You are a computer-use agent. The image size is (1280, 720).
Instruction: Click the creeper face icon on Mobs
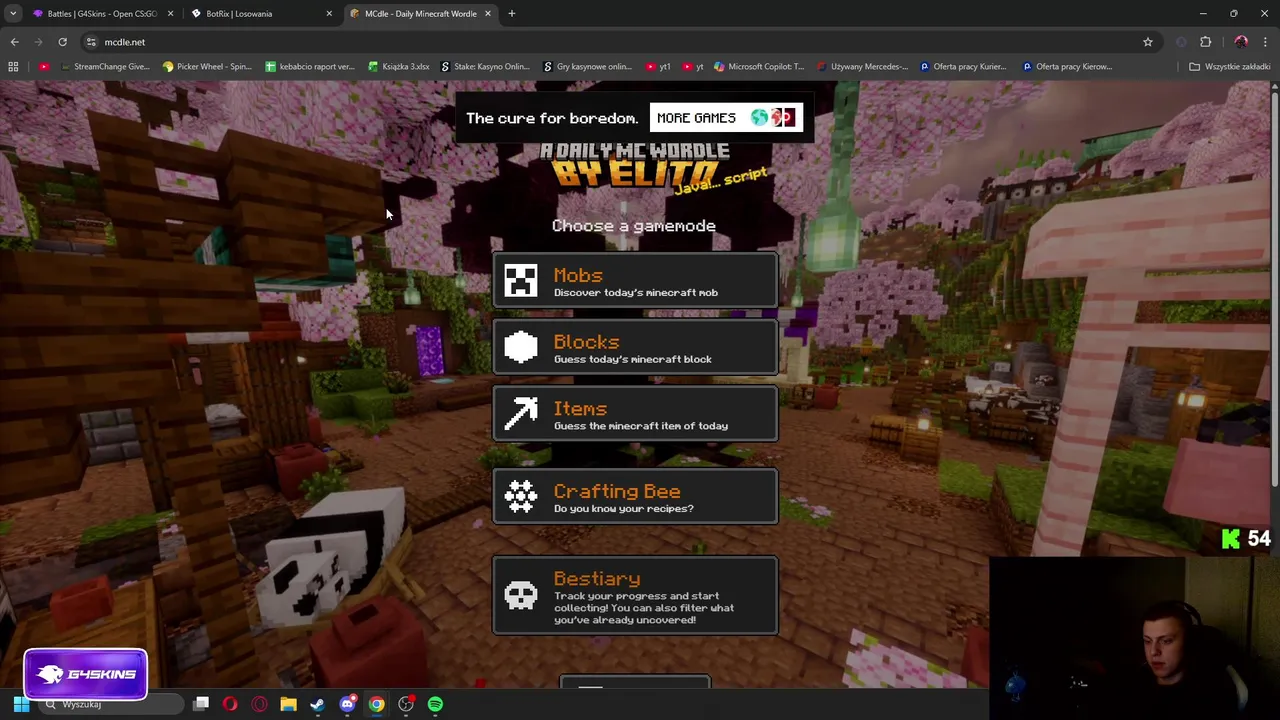tap(520, 282)
